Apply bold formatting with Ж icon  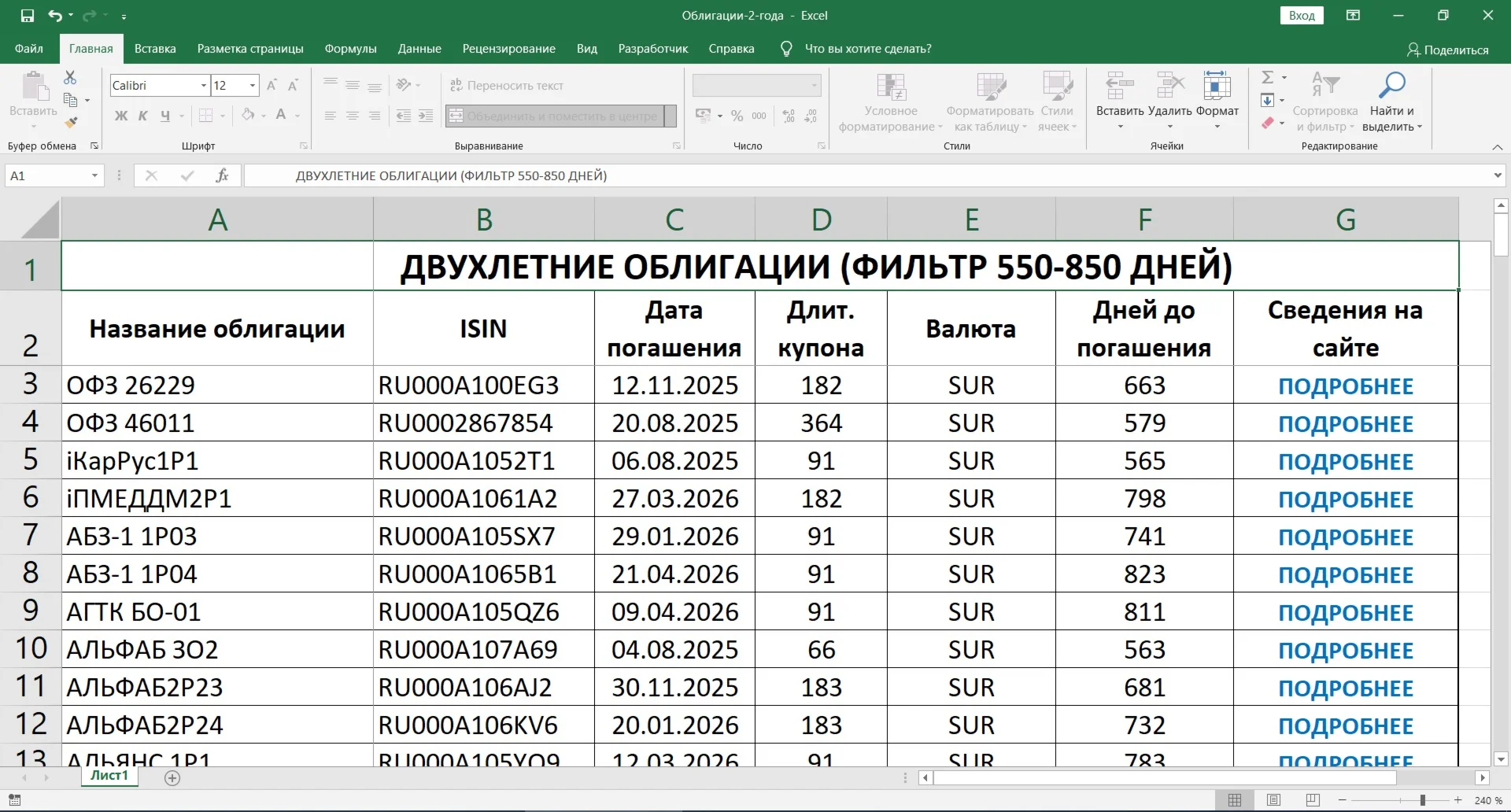point(120,116)
